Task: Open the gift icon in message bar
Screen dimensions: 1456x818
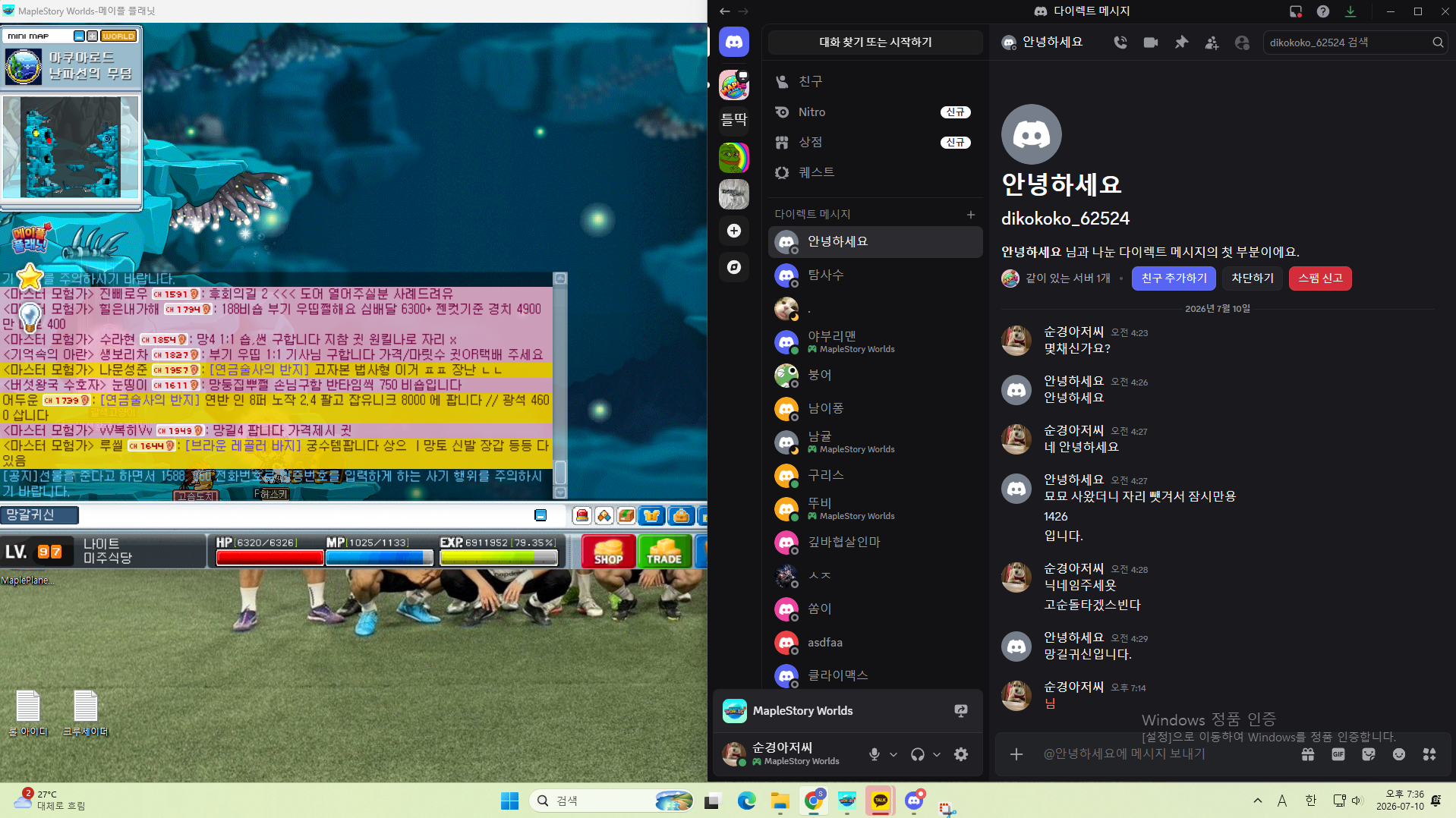Action: click(x=1308, y=754)
